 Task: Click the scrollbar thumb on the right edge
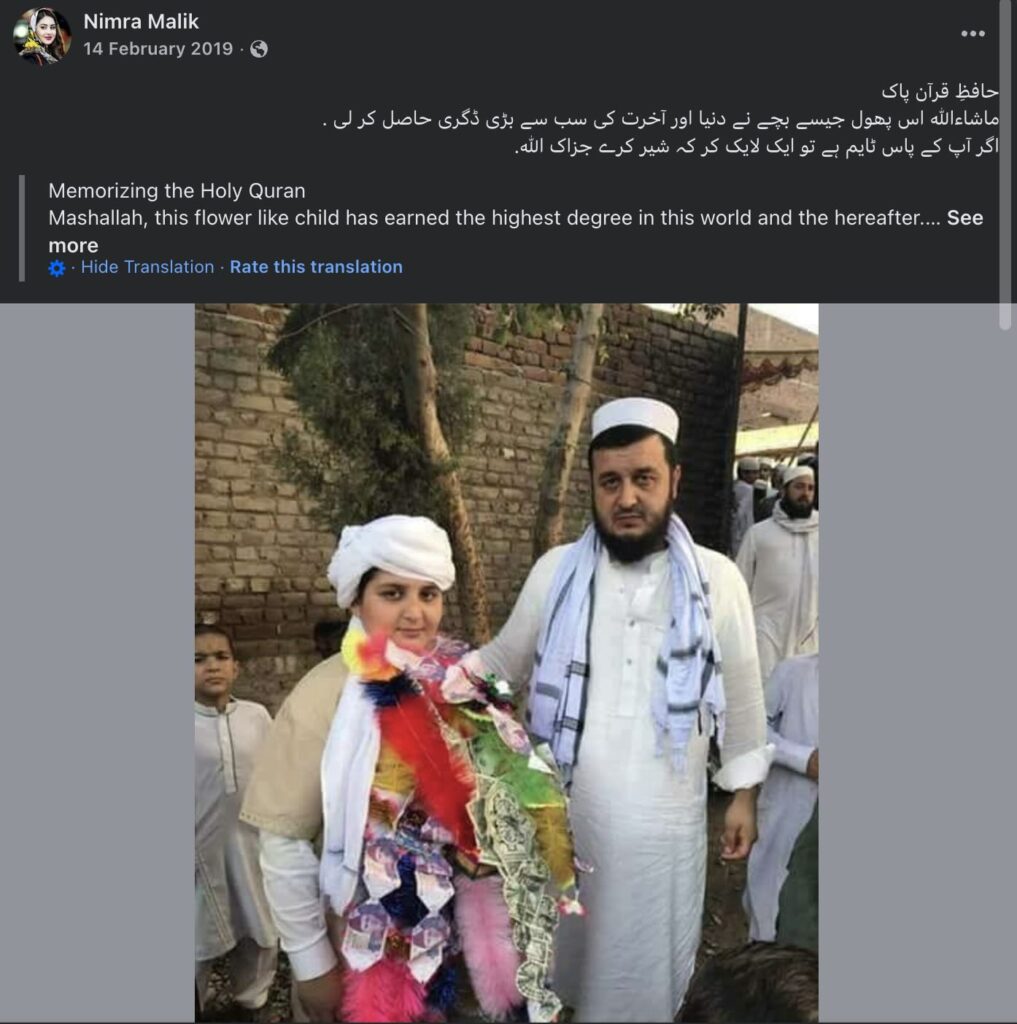(x=1007, y=165)
